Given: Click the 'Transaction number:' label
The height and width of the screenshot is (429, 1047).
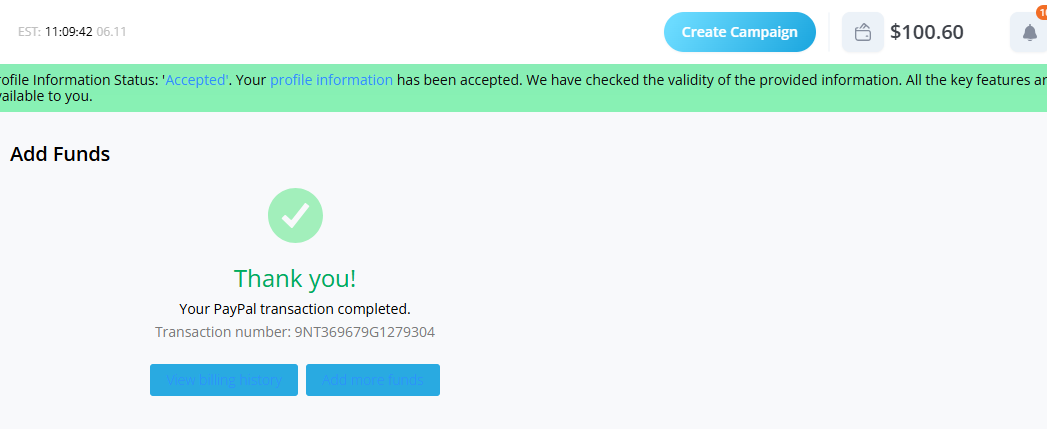Looking at the screenshot, I should (x=222, y=331).
